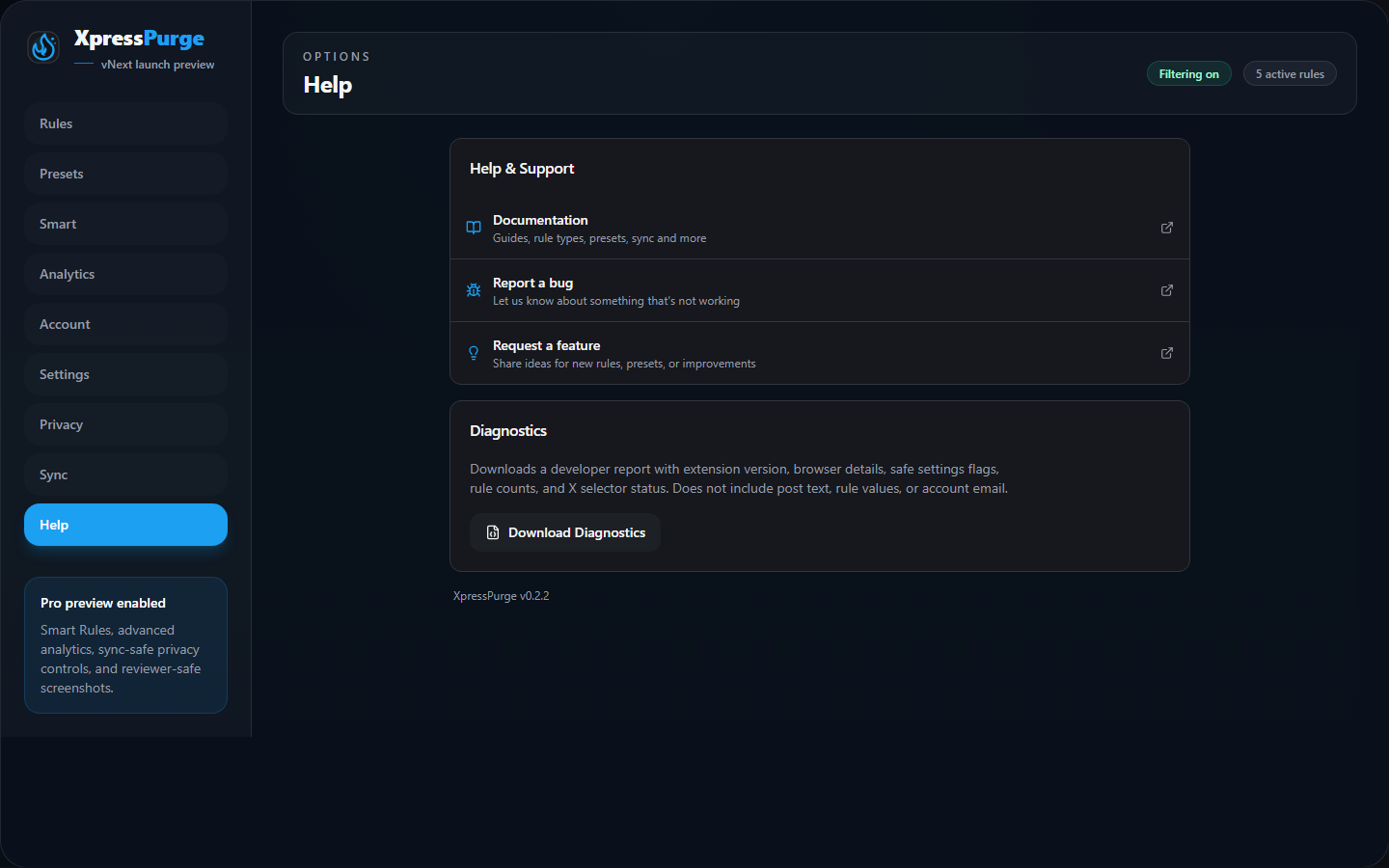Click the vNext launch preview subtitle
Image resolution: width=1389 pixels, height=868 pixels.
pyautogui.click(x=157, y=65)
